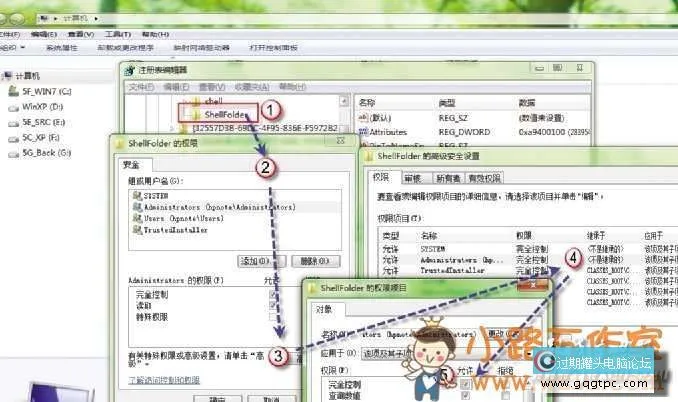Check 完全控制 allow box in ShellFolder 的权限
This screenshot has height=402, width=678.
pyautogui.click(x=272, y=295)
